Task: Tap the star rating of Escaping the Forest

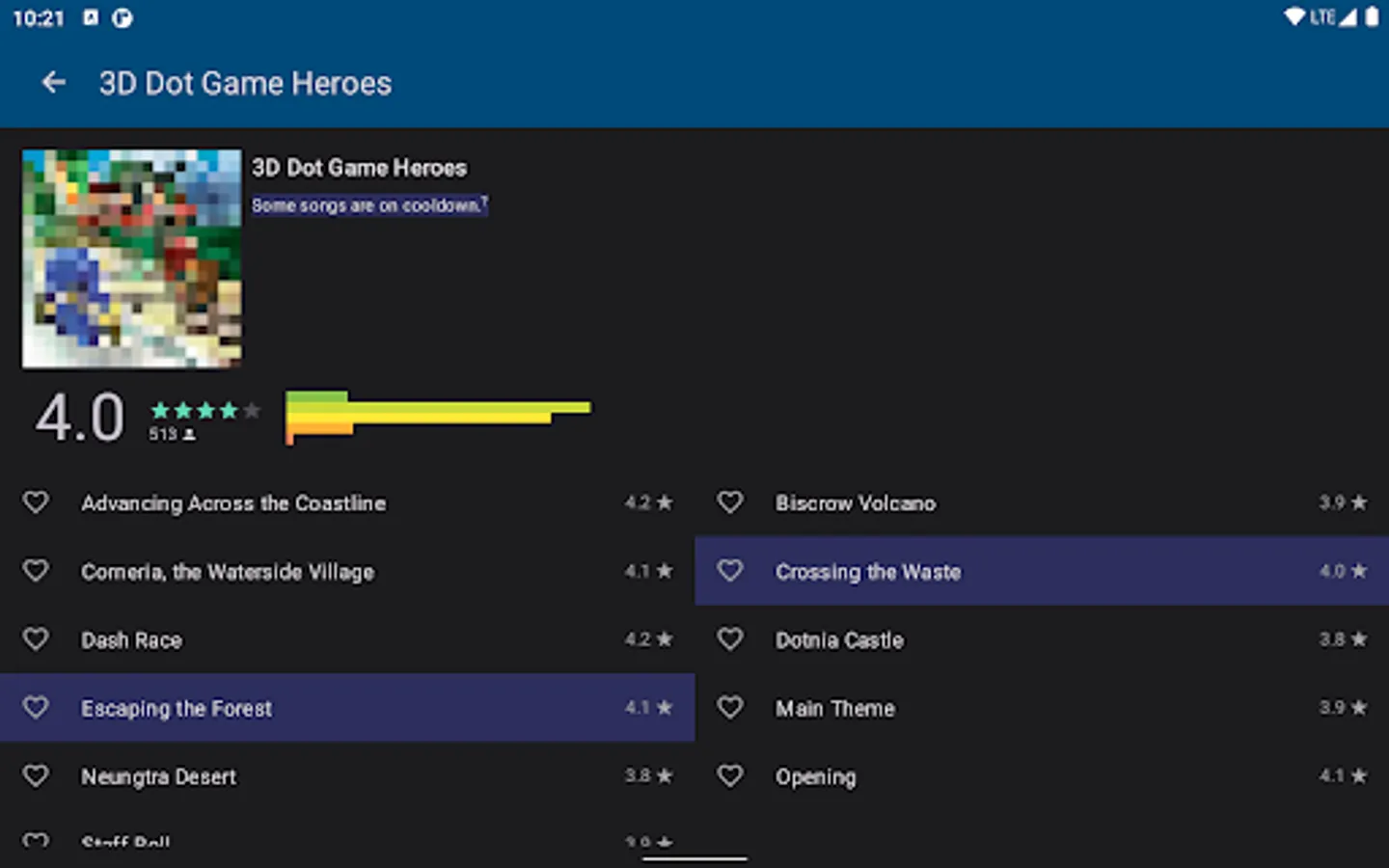Action: coord(648,708)
